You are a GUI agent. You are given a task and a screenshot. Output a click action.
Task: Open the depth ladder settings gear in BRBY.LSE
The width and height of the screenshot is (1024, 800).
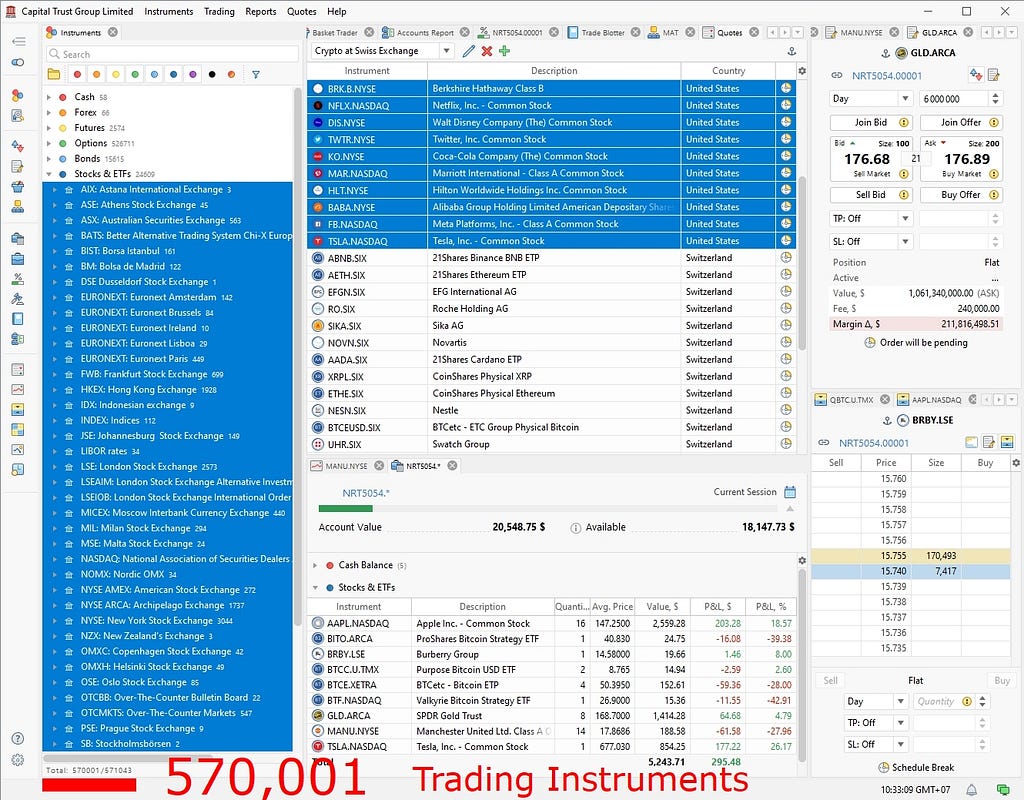1016,462
